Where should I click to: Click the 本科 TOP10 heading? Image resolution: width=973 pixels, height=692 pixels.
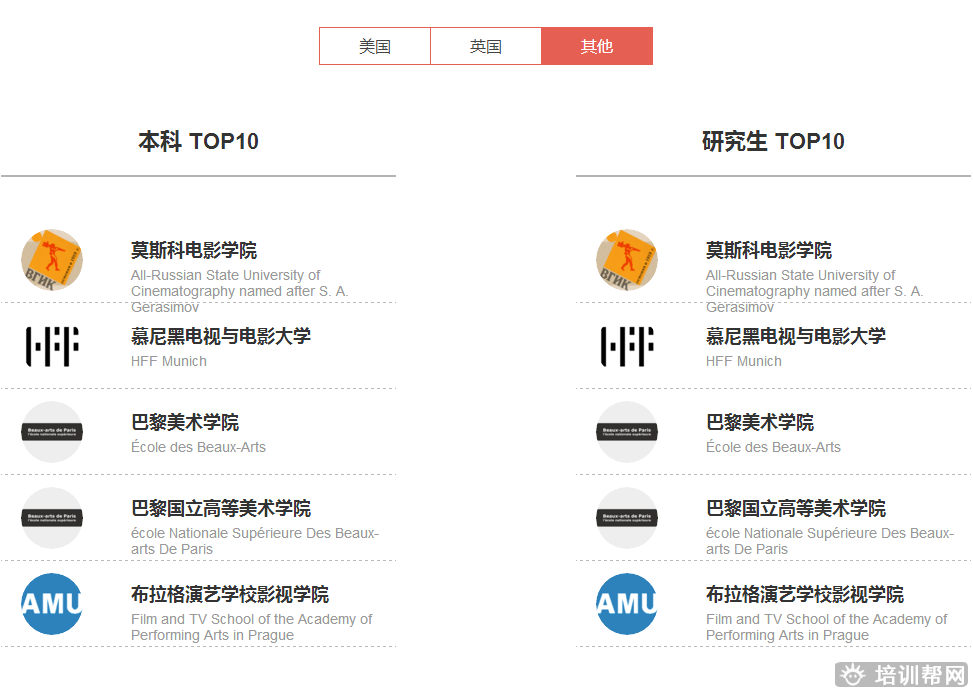pos(198,142)
